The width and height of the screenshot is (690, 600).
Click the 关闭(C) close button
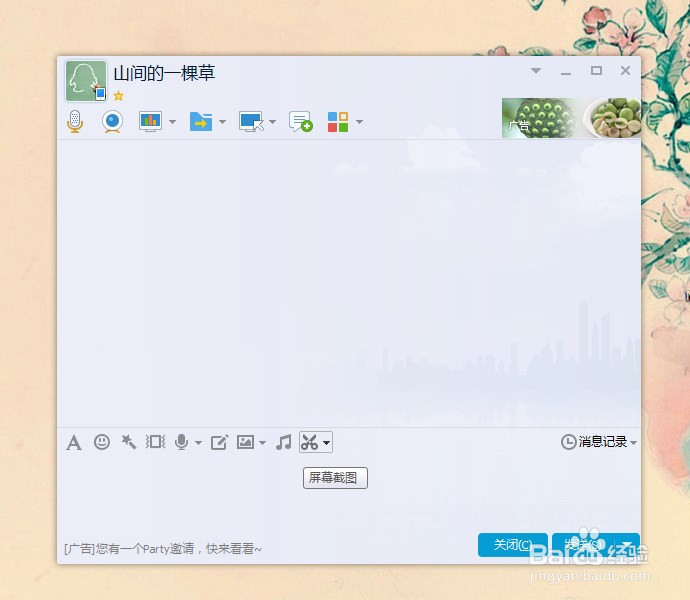(513, 545)
